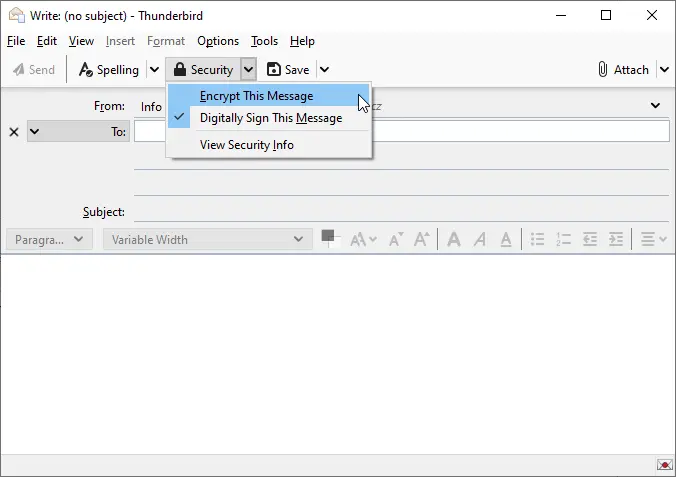Open the View menu
Image resolution: width=676 pixels, height=477 pixels.
pyautogui.click(x=81, y=41)
